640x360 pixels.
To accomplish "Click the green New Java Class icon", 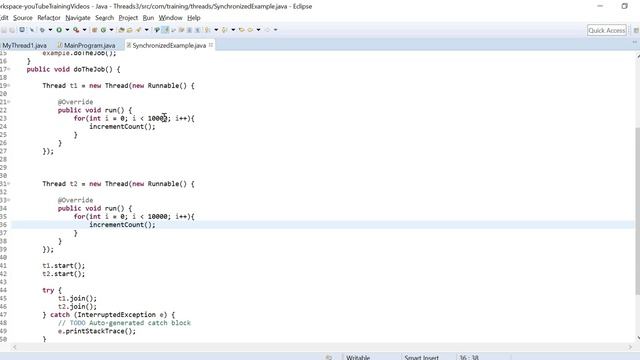I will (x=103, y=30).
